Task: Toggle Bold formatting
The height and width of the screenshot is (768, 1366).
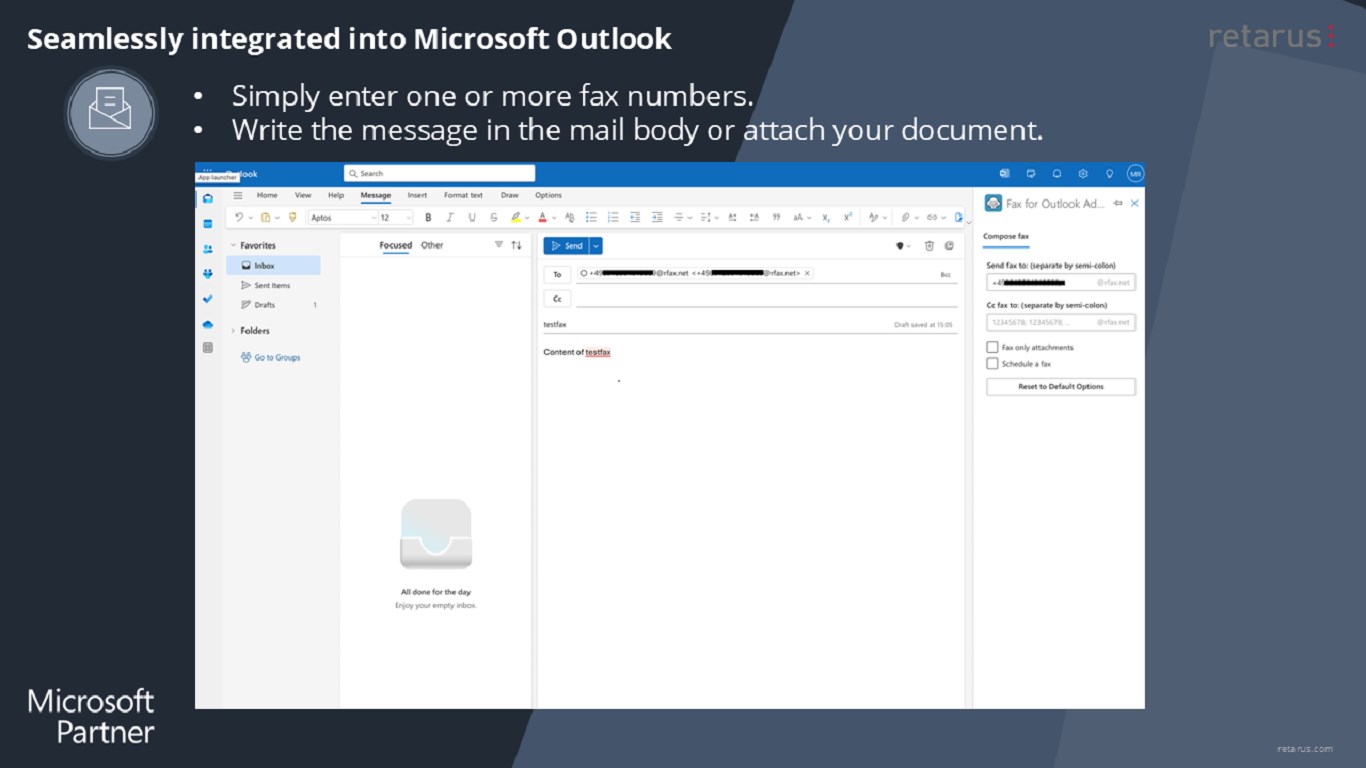Action: pyautogui.click(x=428, y=217)
